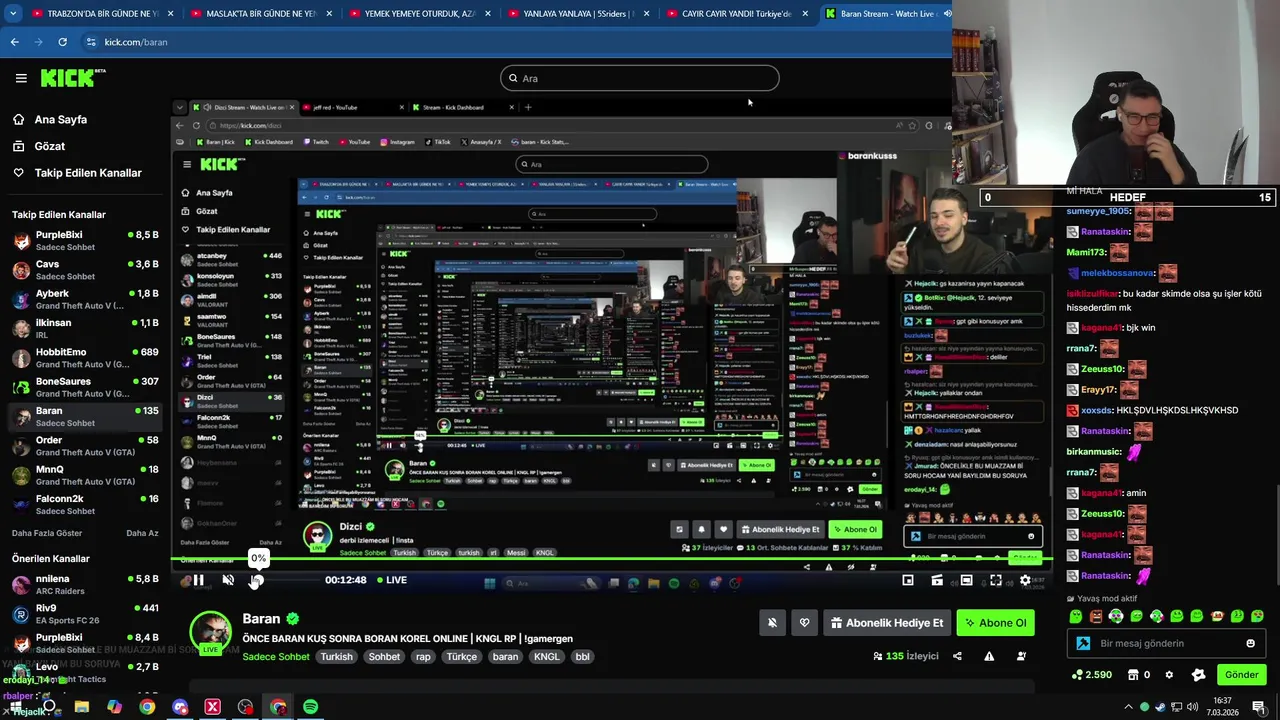
Task: Switch to YANLAYA YANLAYA 5Sriders tab
Action: tap(579, 14)
